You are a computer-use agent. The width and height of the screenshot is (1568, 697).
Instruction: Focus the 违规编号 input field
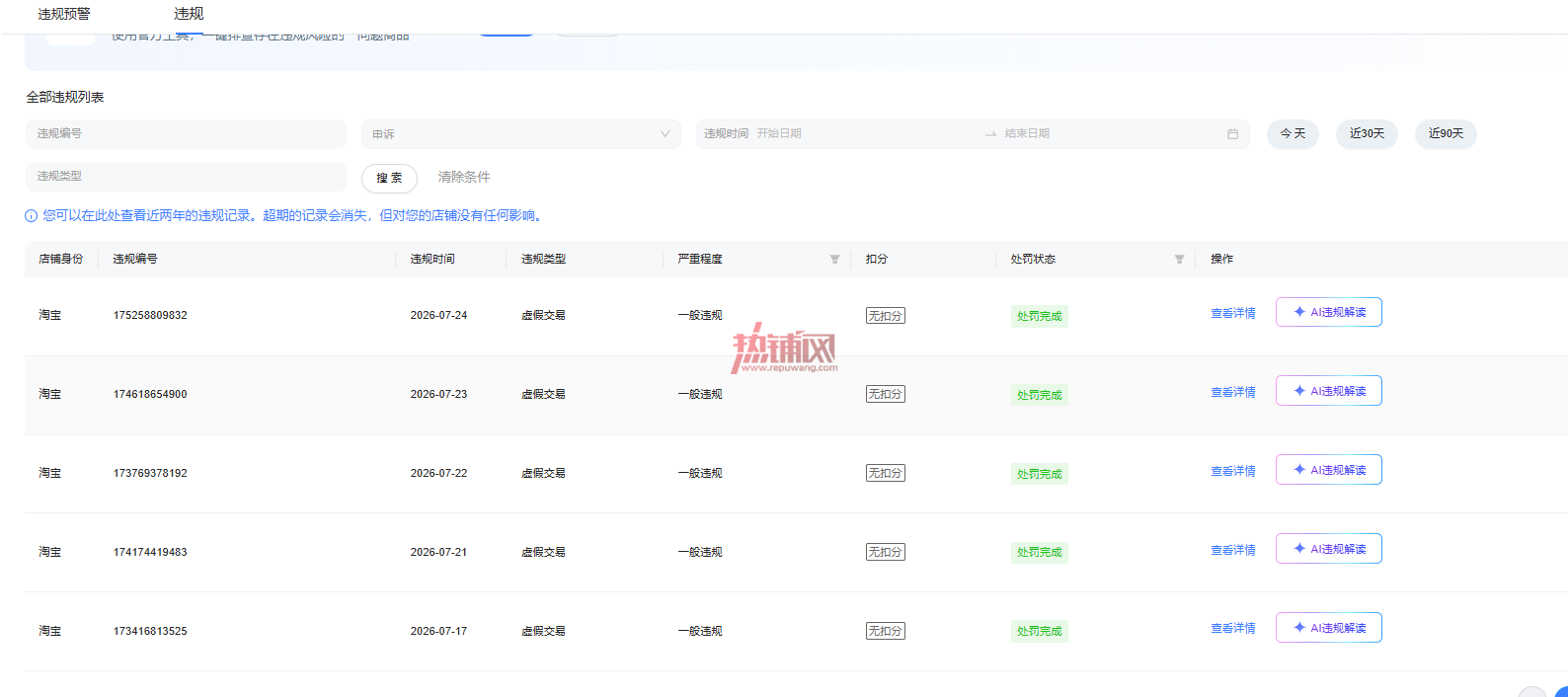(x=186, y=134)
